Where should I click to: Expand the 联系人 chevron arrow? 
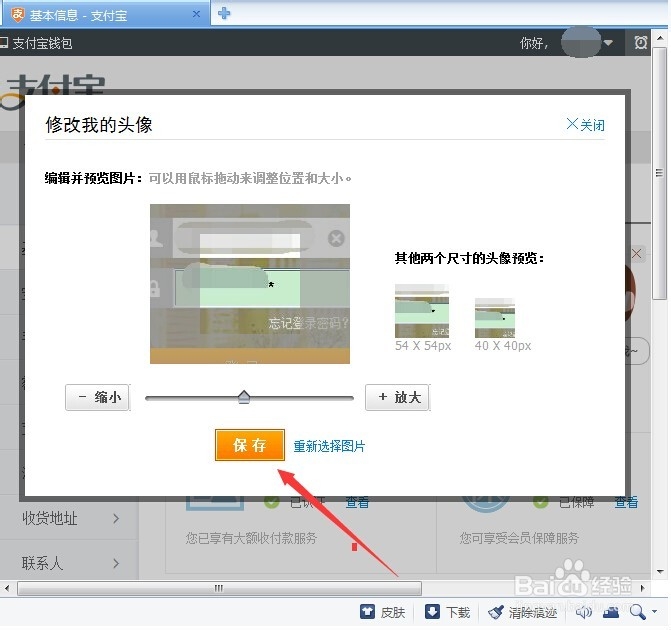[116, 563]
